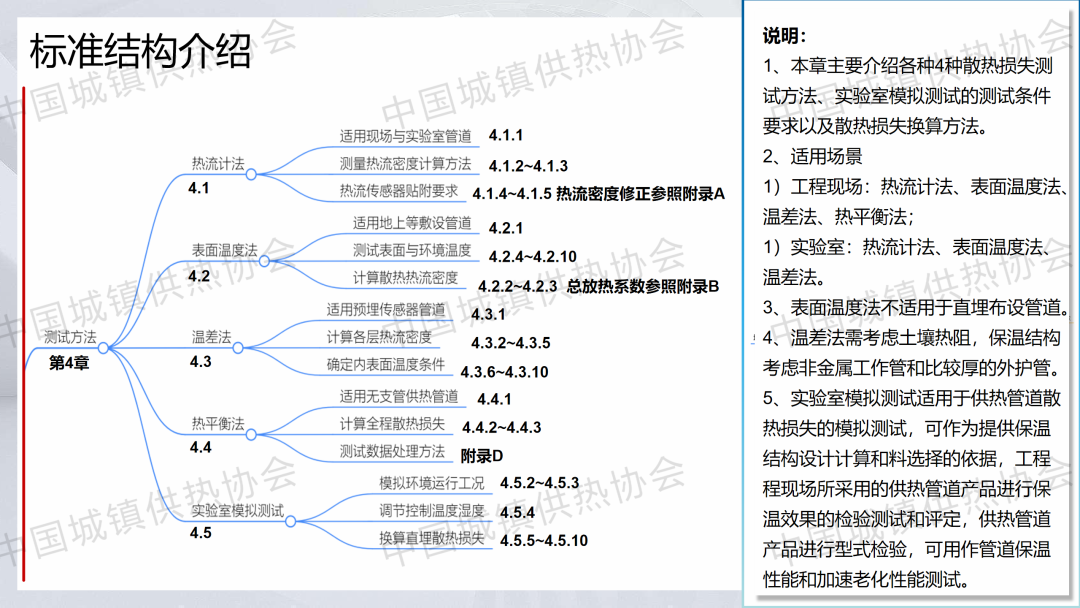Select the 测试方法 root node label
Viewport: 1080px width, 608px height.
click(x=70, y=337)
